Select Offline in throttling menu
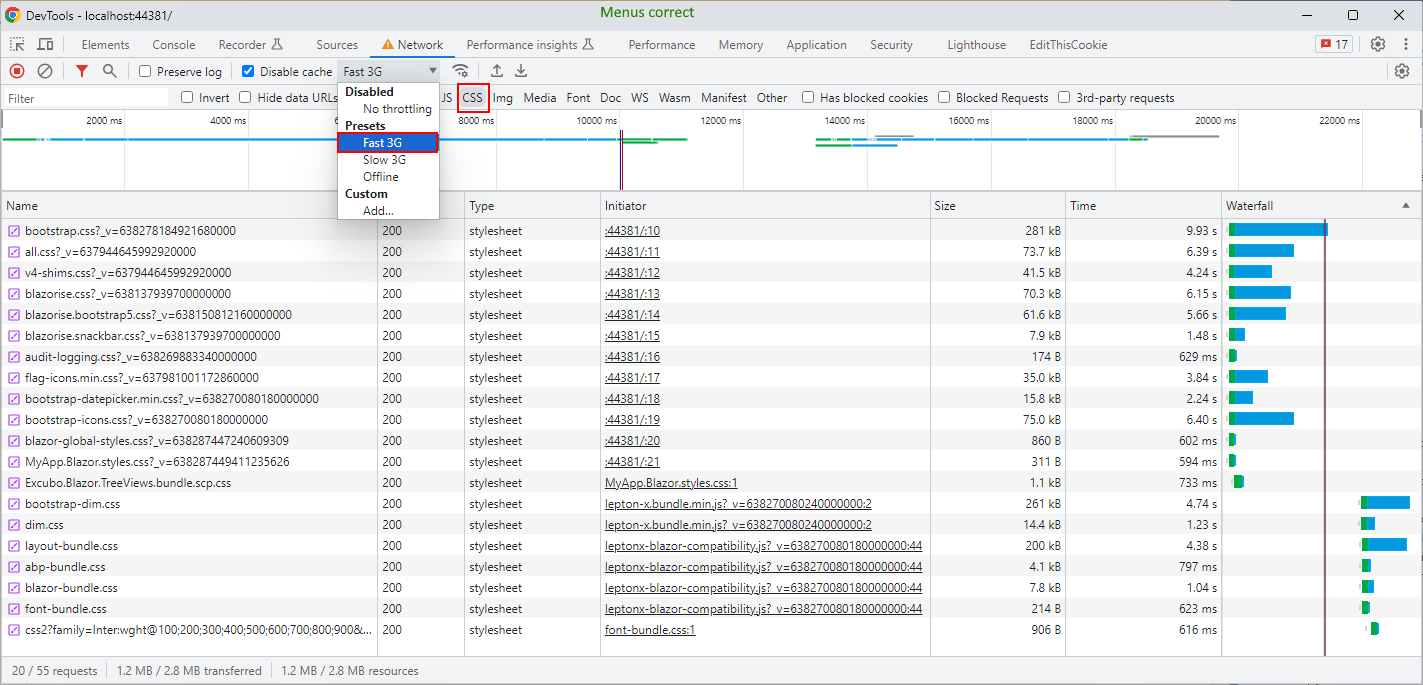 [x=380, y=177]
